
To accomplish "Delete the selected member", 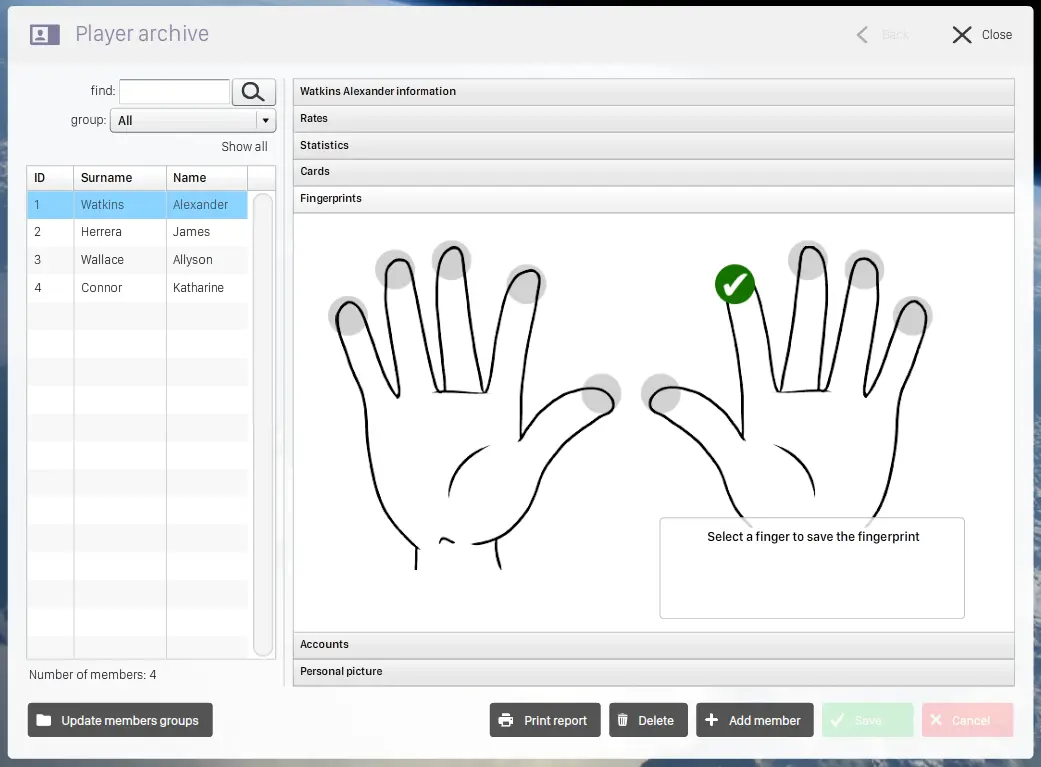I will [648, 720].
